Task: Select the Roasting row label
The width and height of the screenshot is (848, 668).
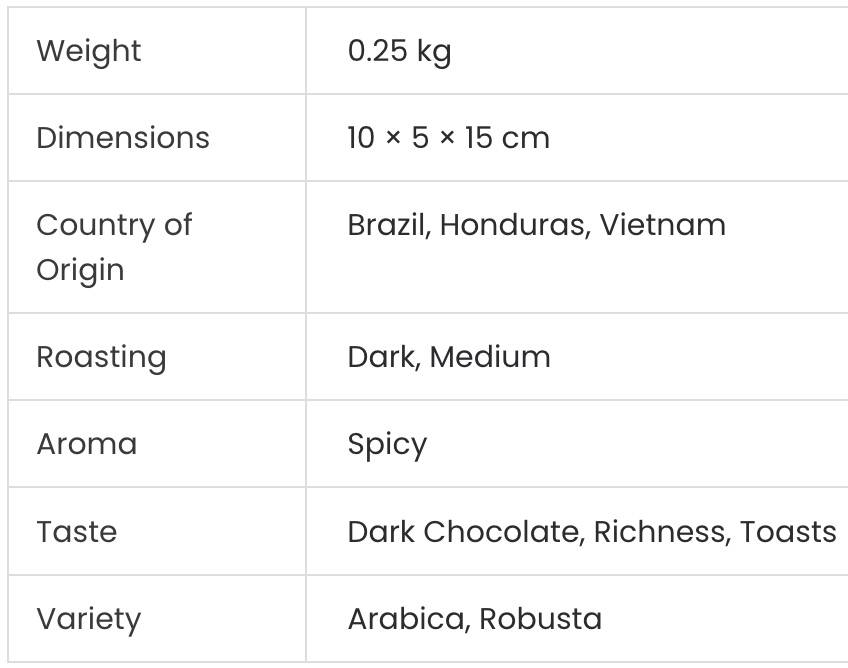Action: click(101, 357)
